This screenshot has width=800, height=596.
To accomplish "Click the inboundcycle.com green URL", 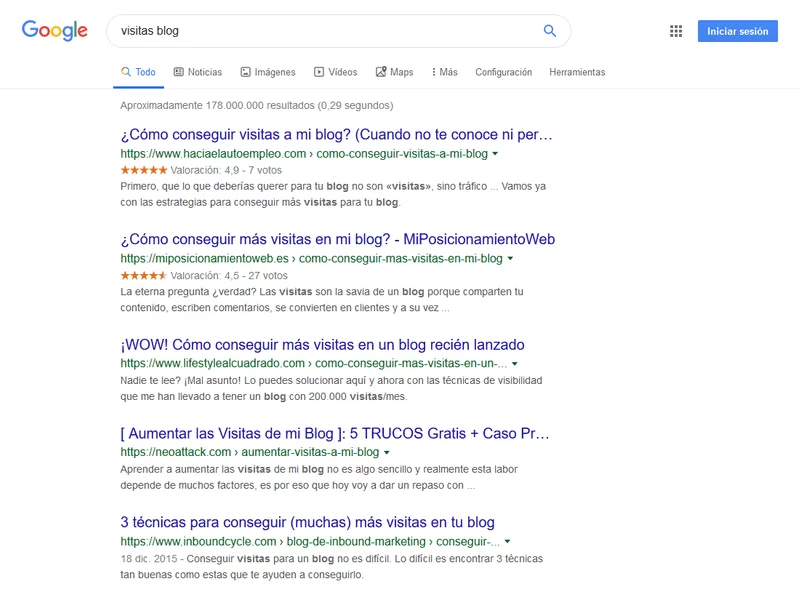I will (x=310, y=541).
